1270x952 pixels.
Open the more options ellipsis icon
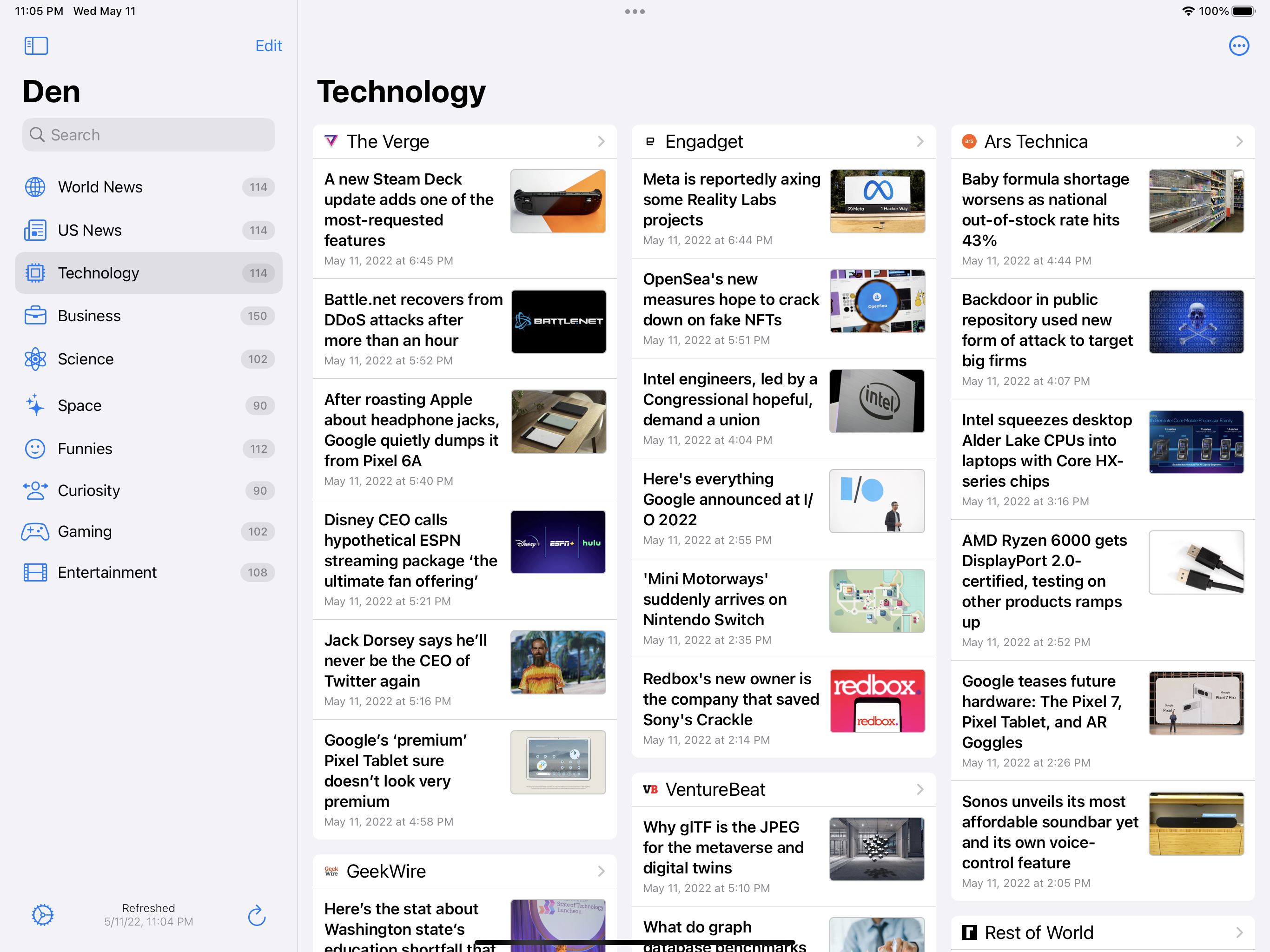click(1238, 46)
